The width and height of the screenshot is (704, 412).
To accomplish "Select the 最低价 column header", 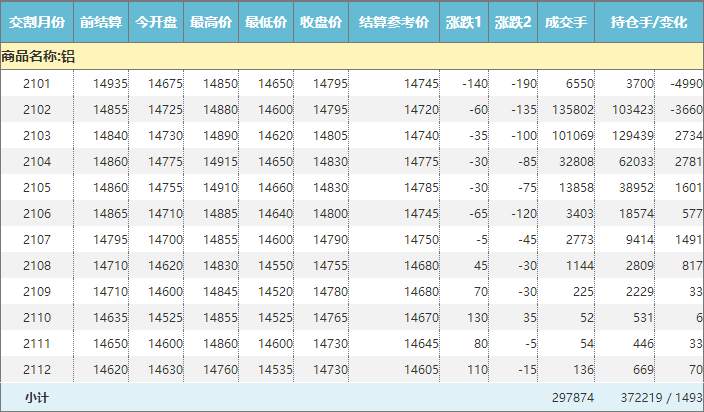I will pyautogui.click(x=266, y=22).
